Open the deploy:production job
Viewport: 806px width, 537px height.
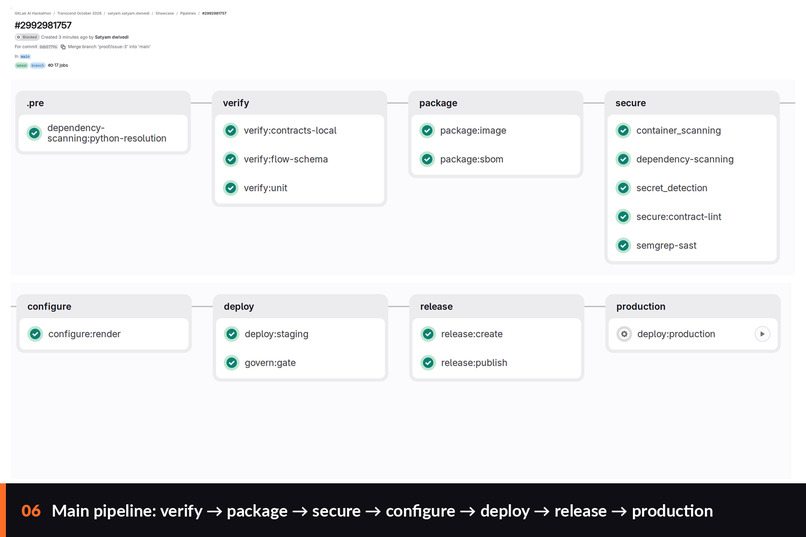[x=676, y=334]
